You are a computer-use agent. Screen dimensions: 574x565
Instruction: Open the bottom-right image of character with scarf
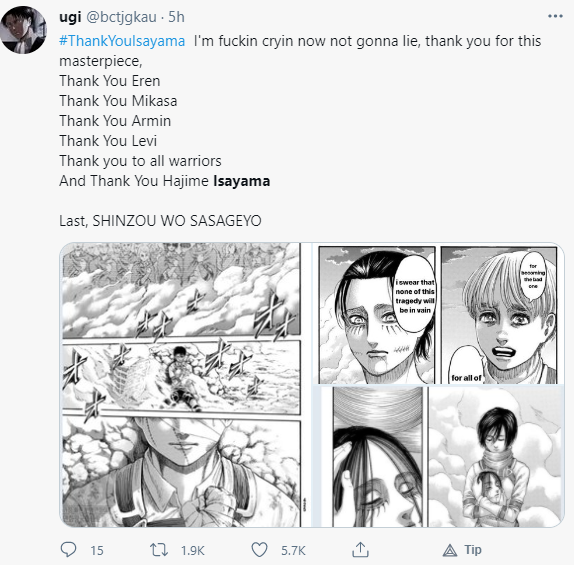coord(496,457)
